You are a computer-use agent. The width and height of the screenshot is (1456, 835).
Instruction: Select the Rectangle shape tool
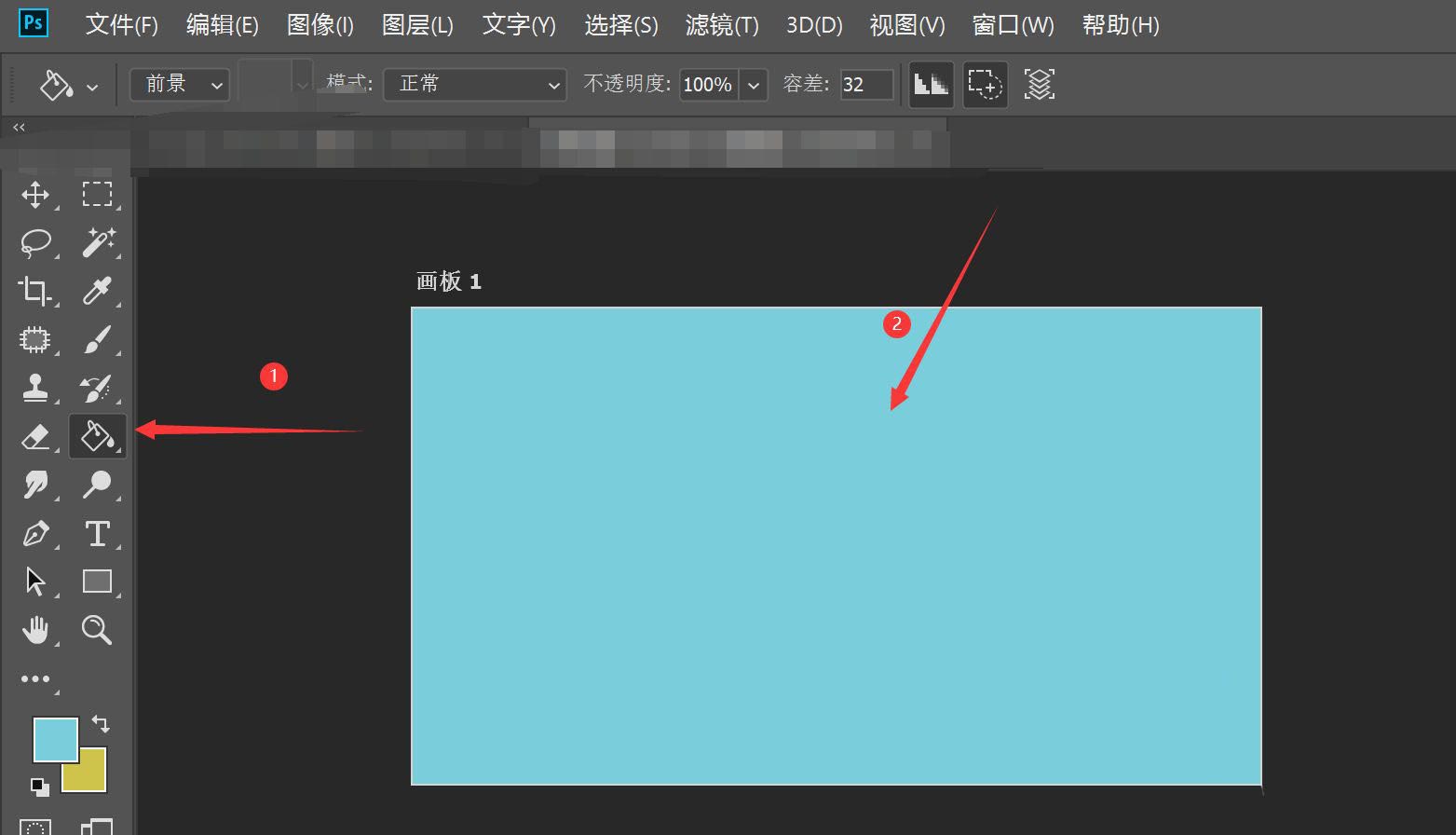click(x=97, y=582)
